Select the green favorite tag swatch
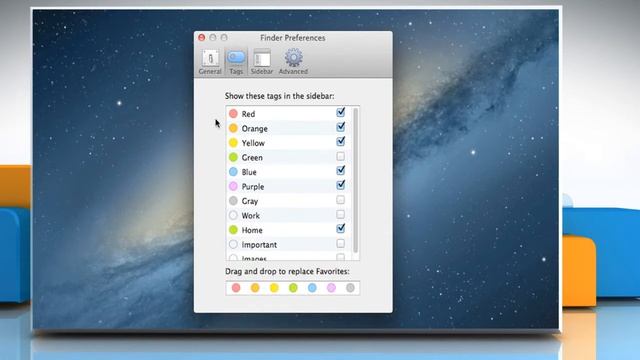Viewport: 640px width, 360px height. tap(293, 288)
